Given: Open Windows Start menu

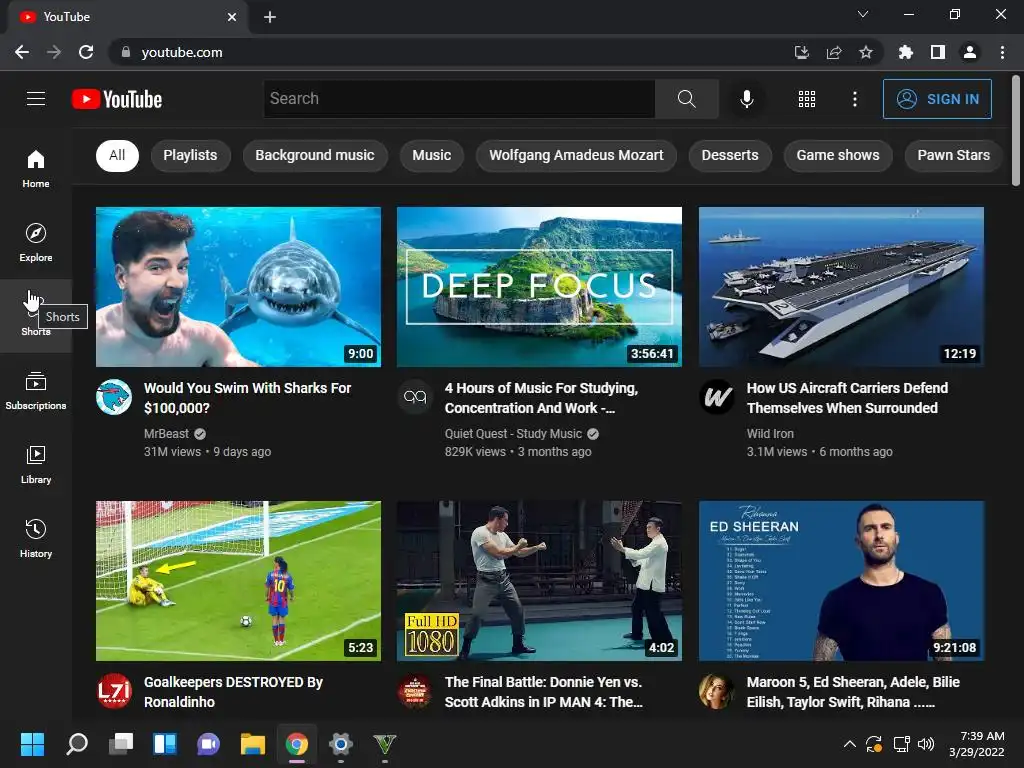Looking at the screenshot, I should click(32, 744).
